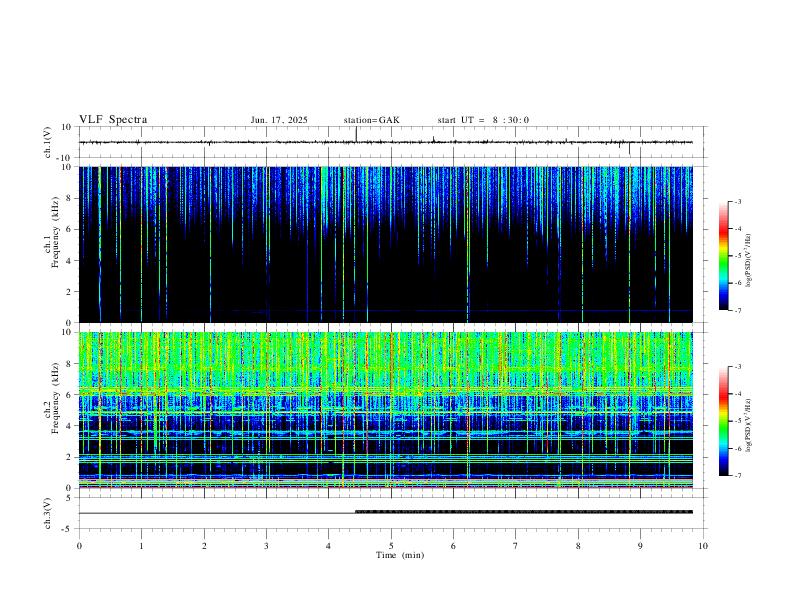Click the ch.1 "Frequency (kHz)" axis label

coord(56,233)
